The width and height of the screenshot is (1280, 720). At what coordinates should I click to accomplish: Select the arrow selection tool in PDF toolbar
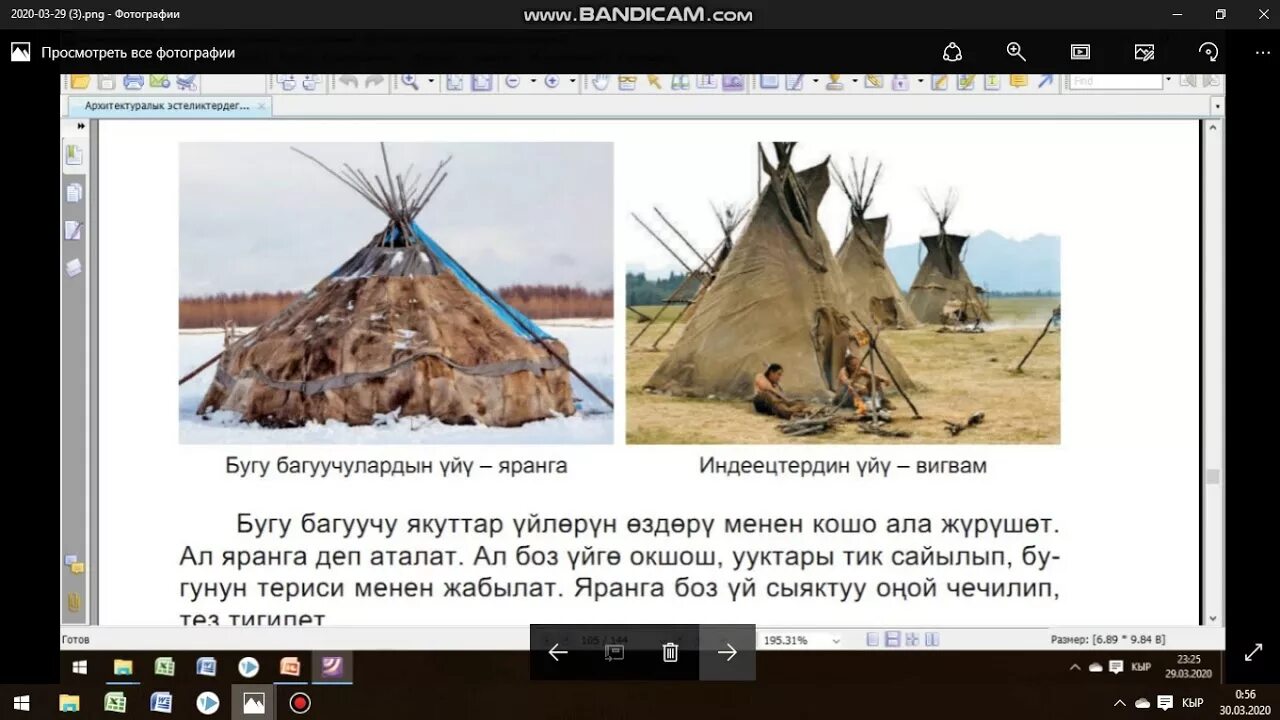click(654, 81)
